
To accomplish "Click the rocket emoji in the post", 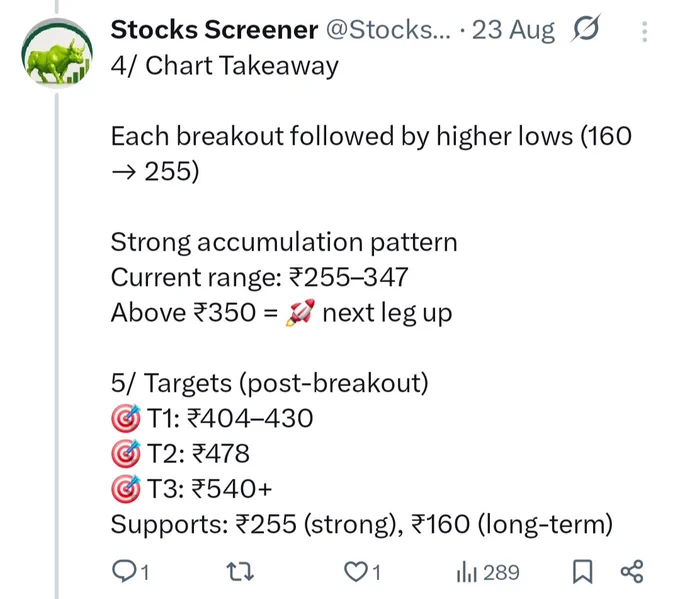I will point(300,312).
